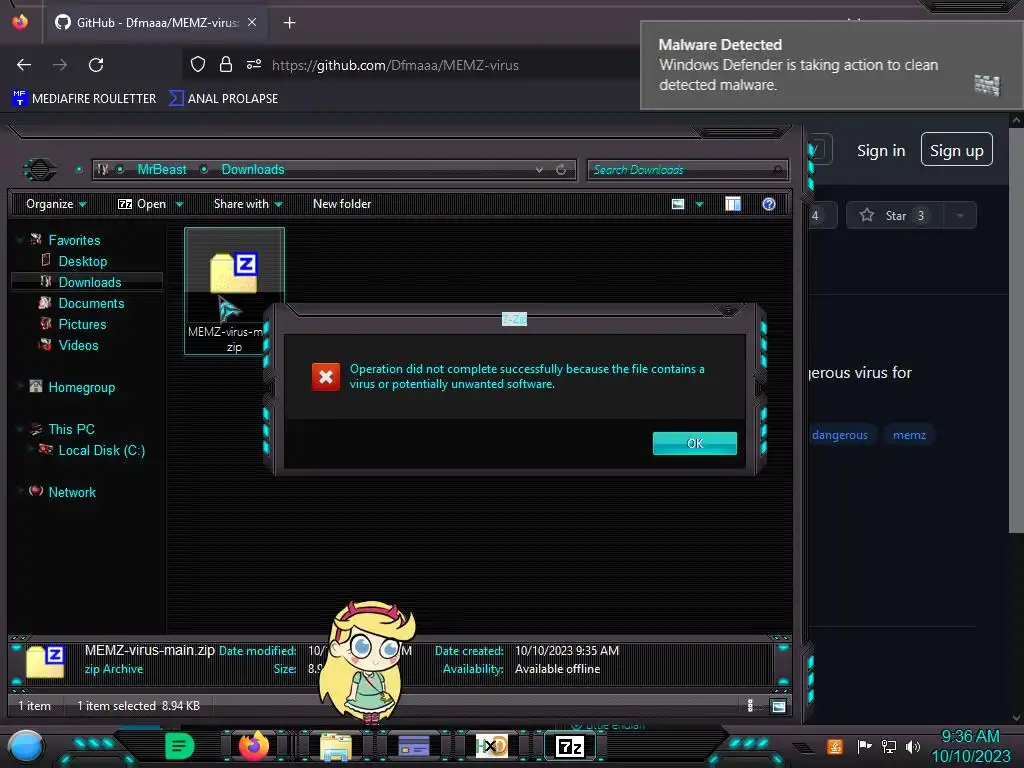Click the search magnifier icon in Explorer
This screenshot has height=768, width=1024.
(777, 170)
